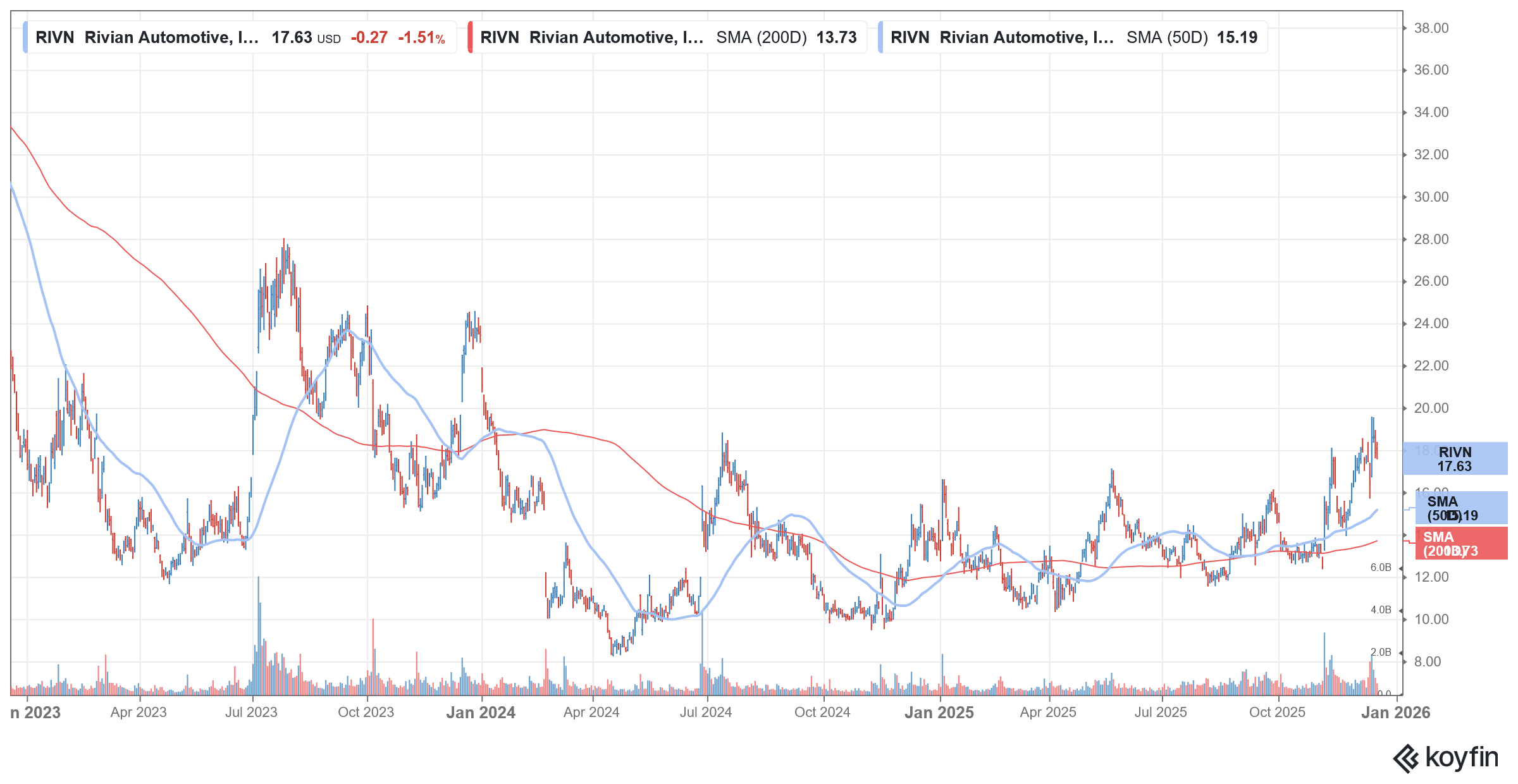Select the Jan 2025 axis label
1518x784 pixels.
click(940, 713)
